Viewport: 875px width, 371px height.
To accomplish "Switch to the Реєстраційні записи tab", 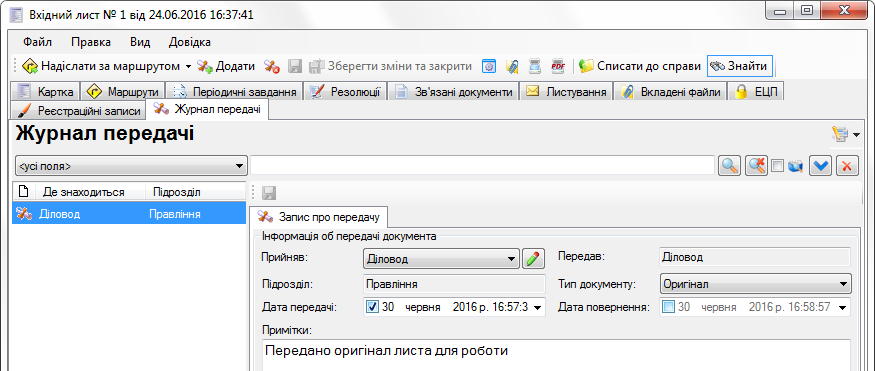I will click(x=79, y=111).
